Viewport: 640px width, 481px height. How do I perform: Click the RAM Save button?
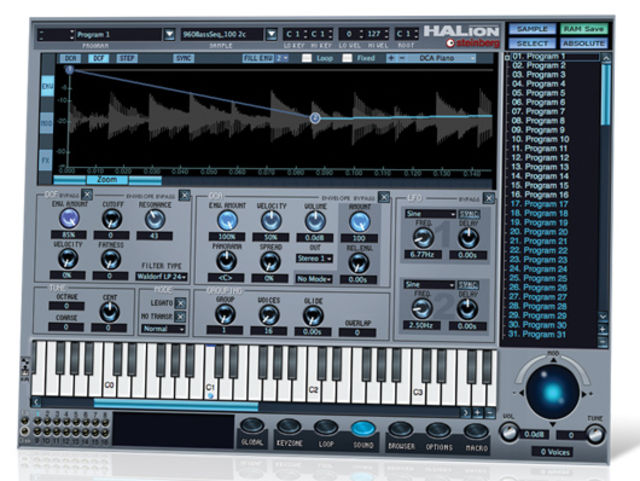tap(583, 29)
